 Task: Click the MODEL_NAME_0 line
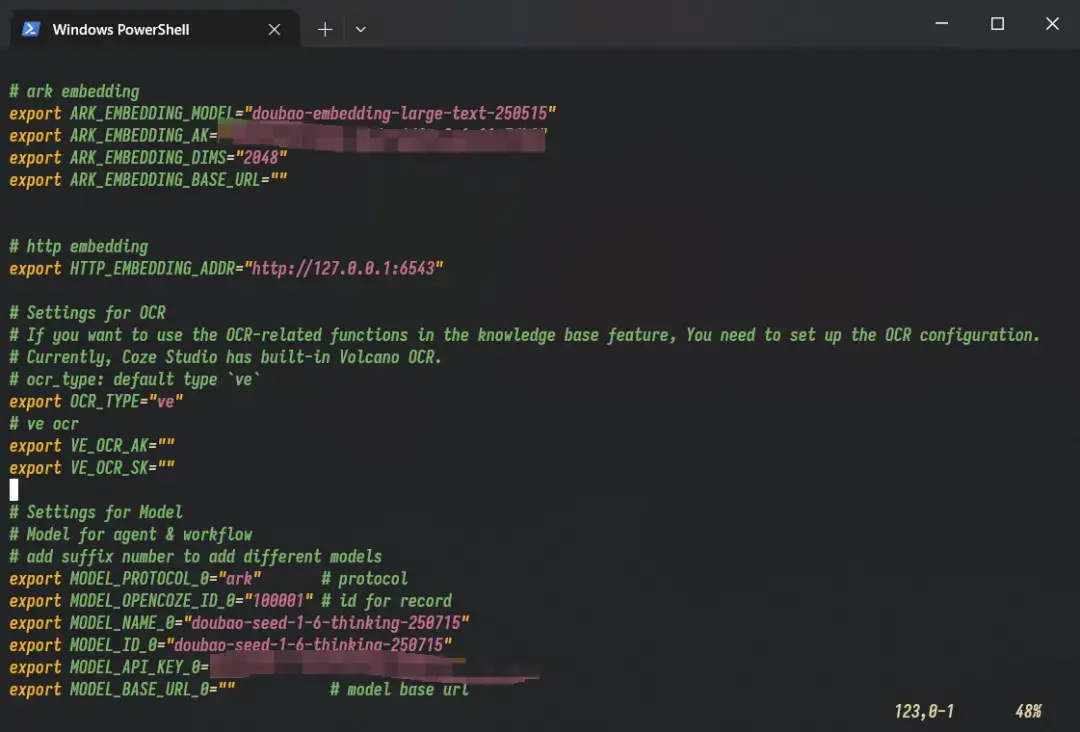(239, 623)
